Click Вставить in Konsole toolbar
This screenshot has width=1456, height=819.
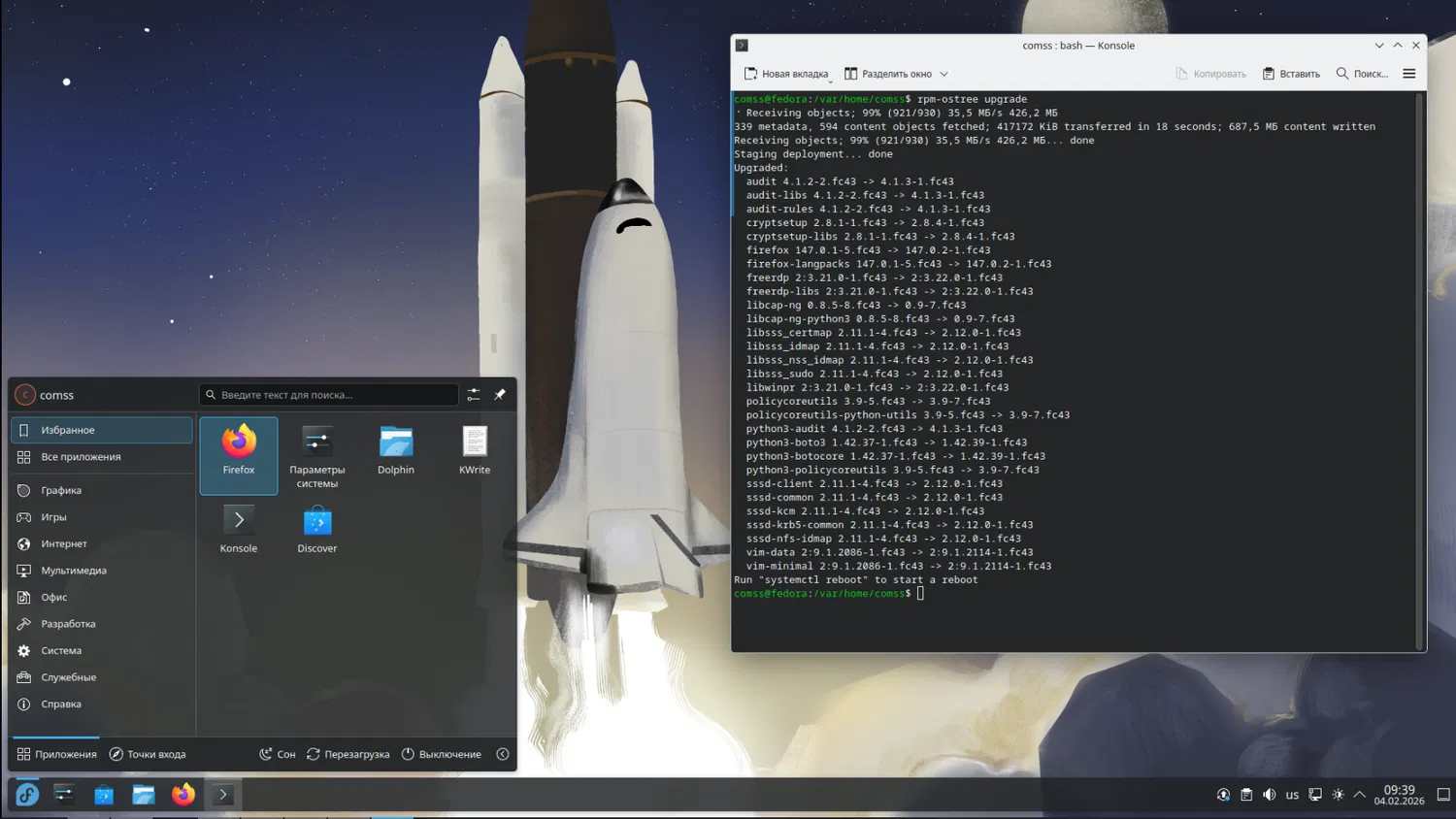point(1291,74)
